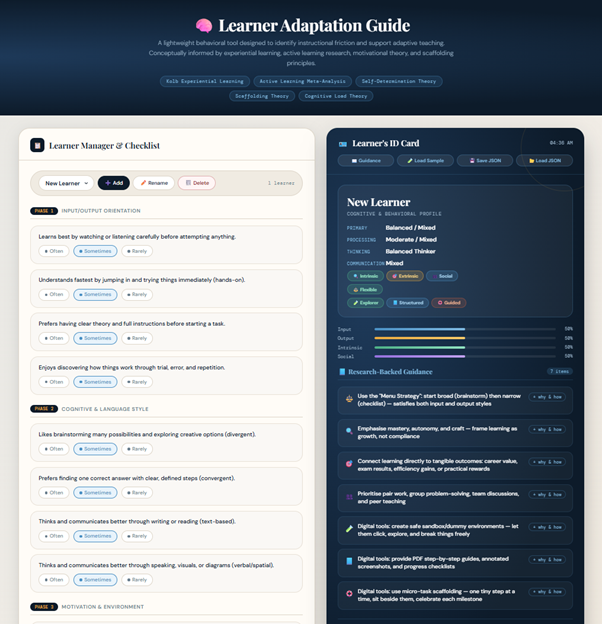The width and height of the screenshot is (602, 624).
Task: Open the Guidance button on ID Card
Action: click(x=366, y=161)
